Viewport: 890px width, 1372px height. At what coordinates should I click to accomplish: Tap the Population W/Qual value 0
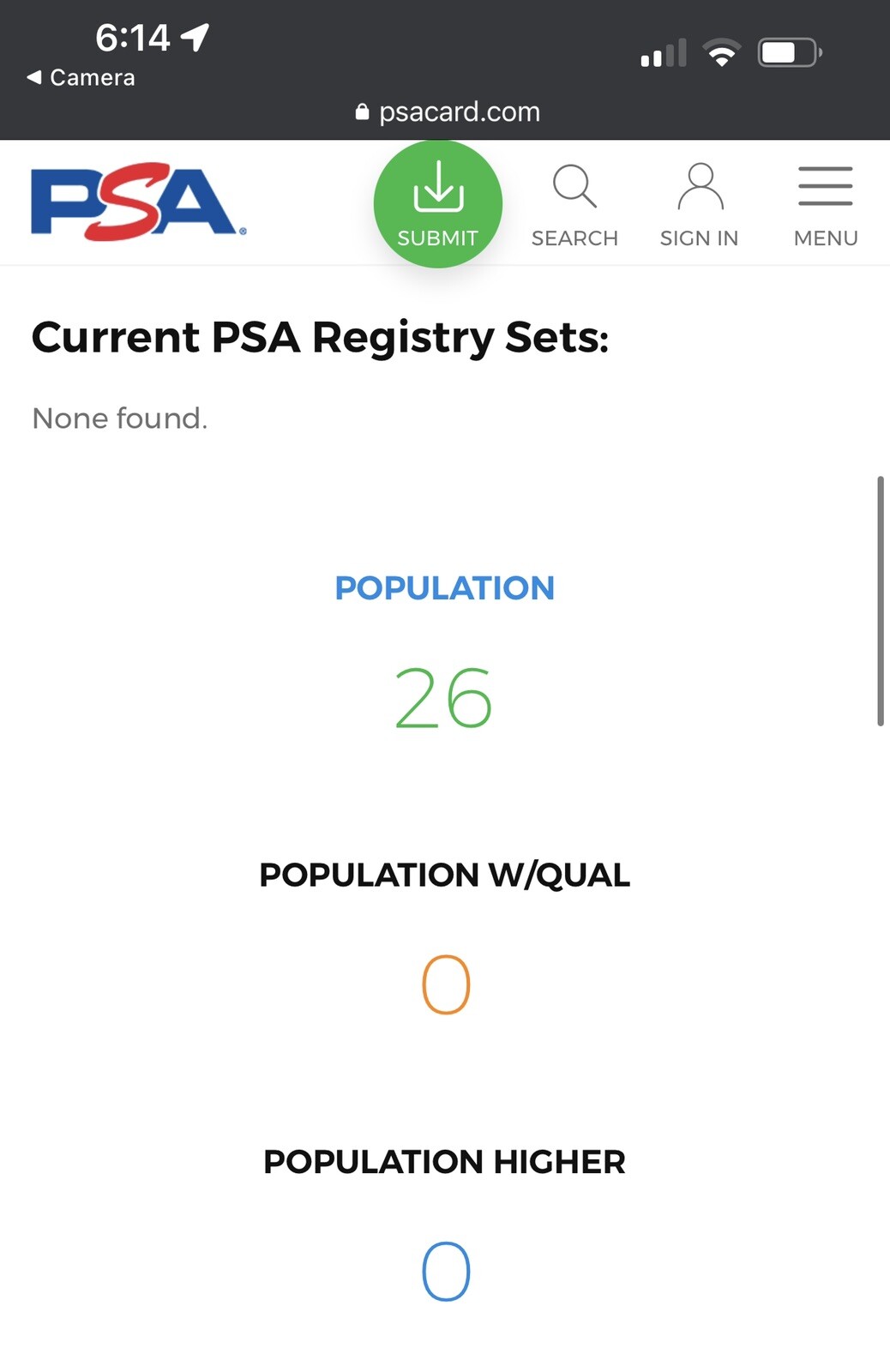click(446, 984)
